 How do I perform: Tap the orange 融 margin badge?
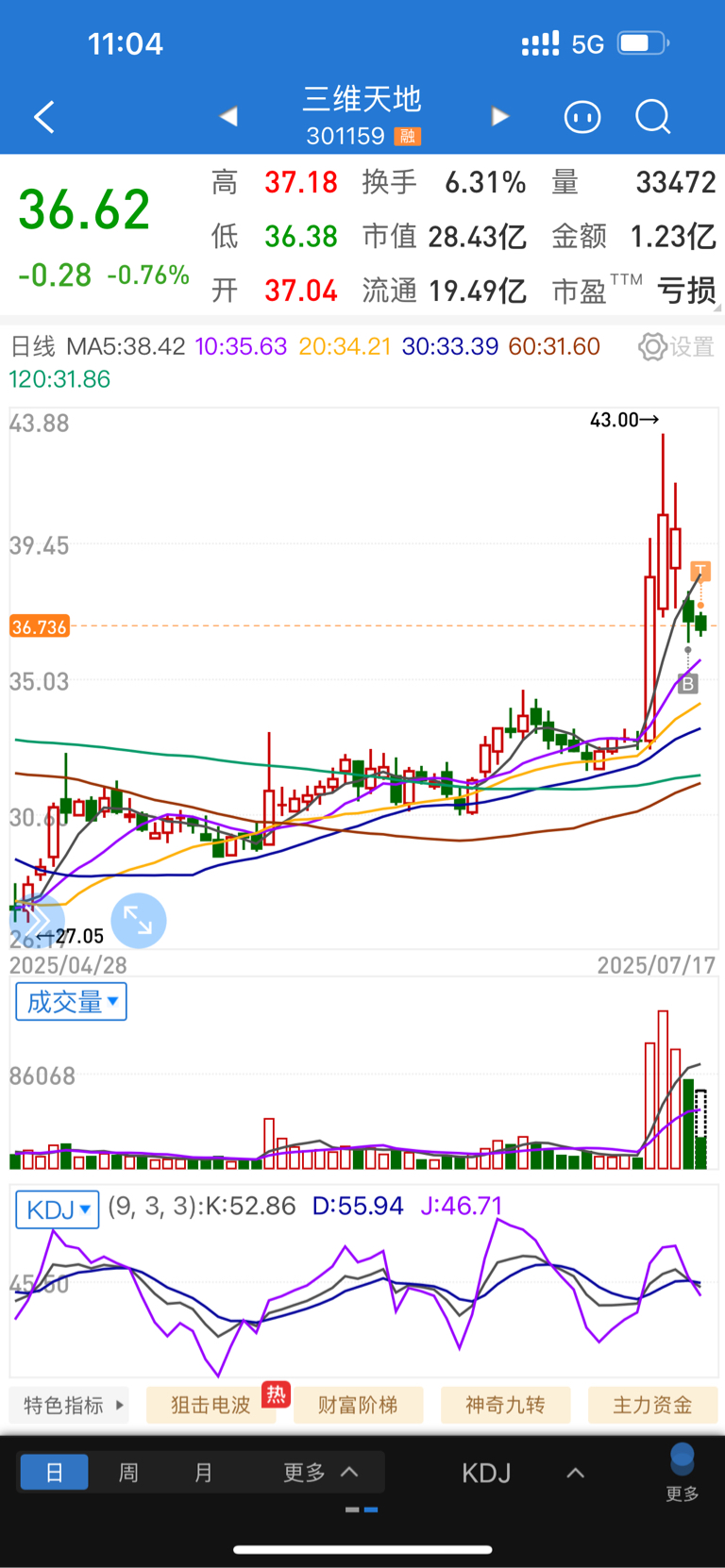pyautogui.click(x=408, y=137)
